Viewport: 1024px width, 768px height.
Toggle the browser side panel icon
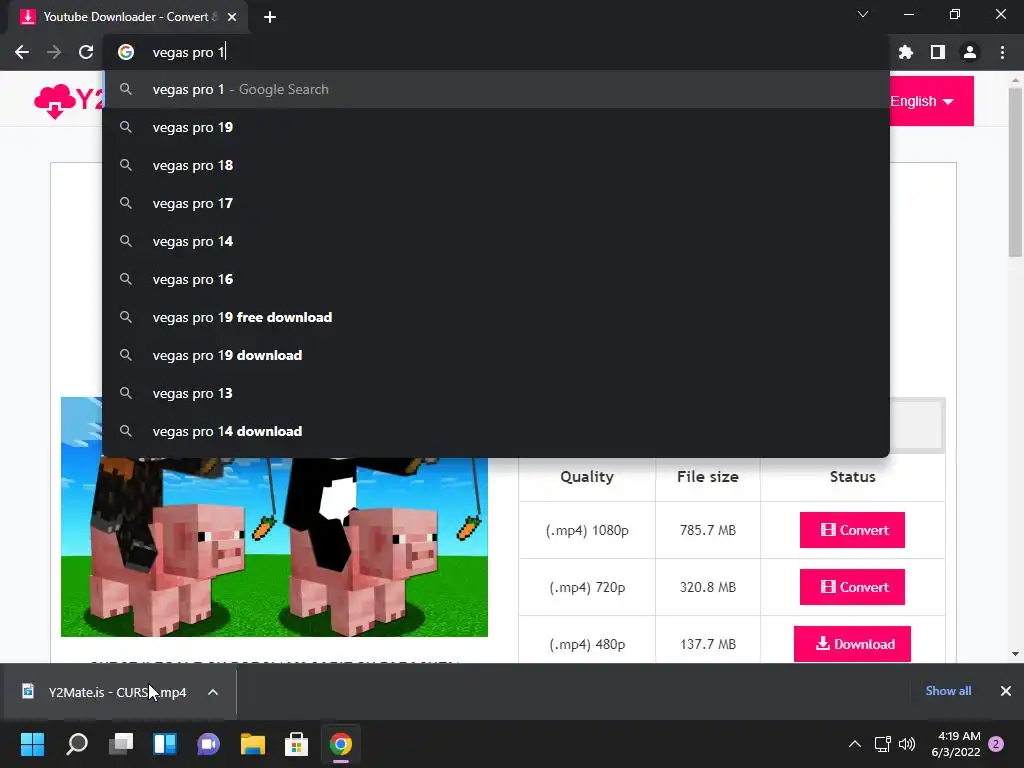pyautogui.click(x=937, y=52)
